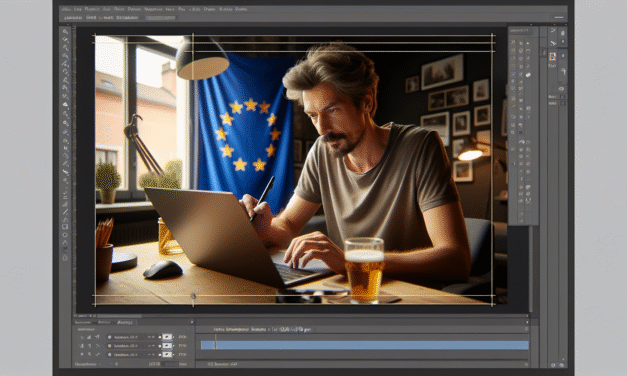Open the last menu in the menu bar

241,9
